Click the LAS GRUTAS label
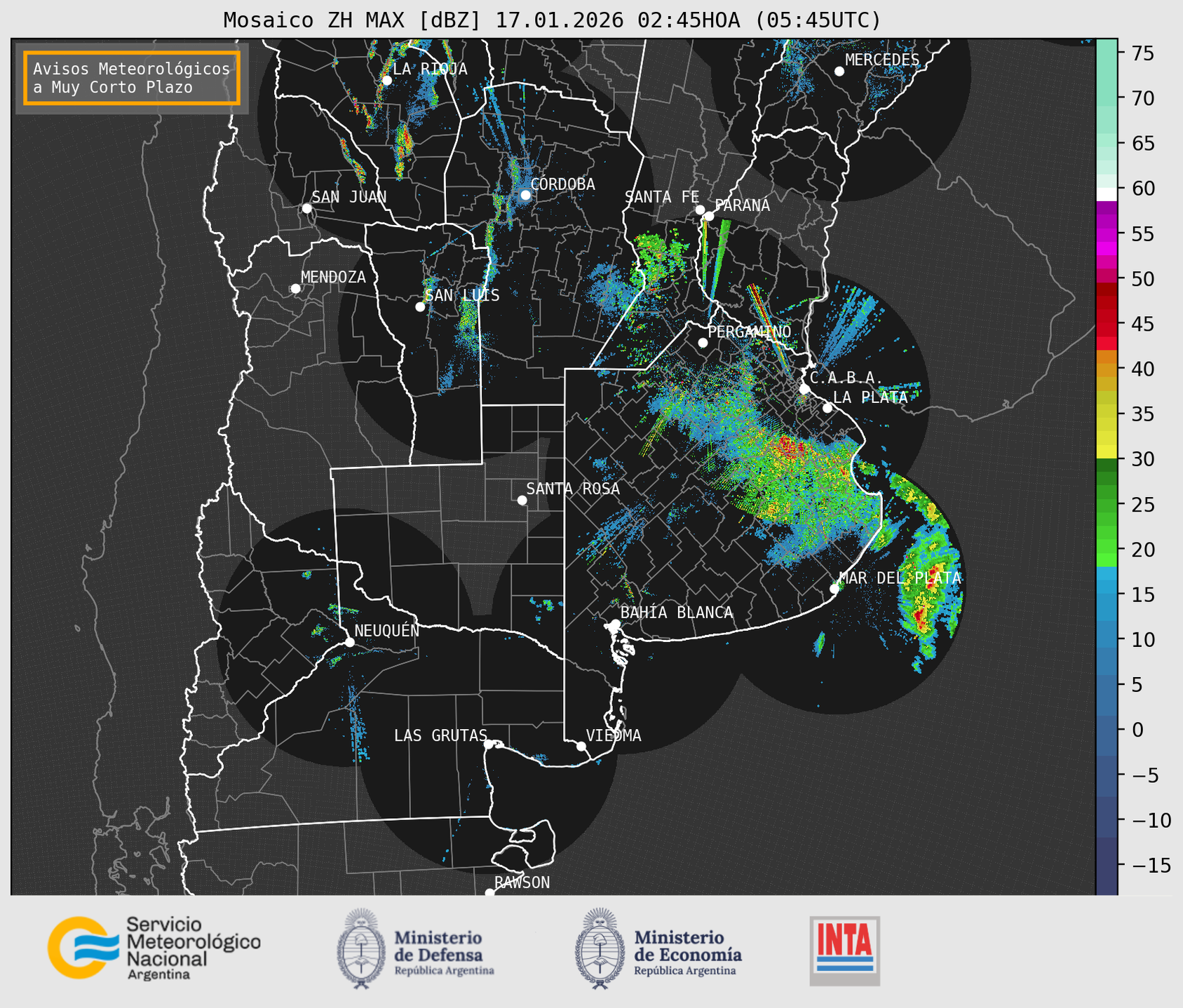The image size is (1183, 1008). [440, 735]
